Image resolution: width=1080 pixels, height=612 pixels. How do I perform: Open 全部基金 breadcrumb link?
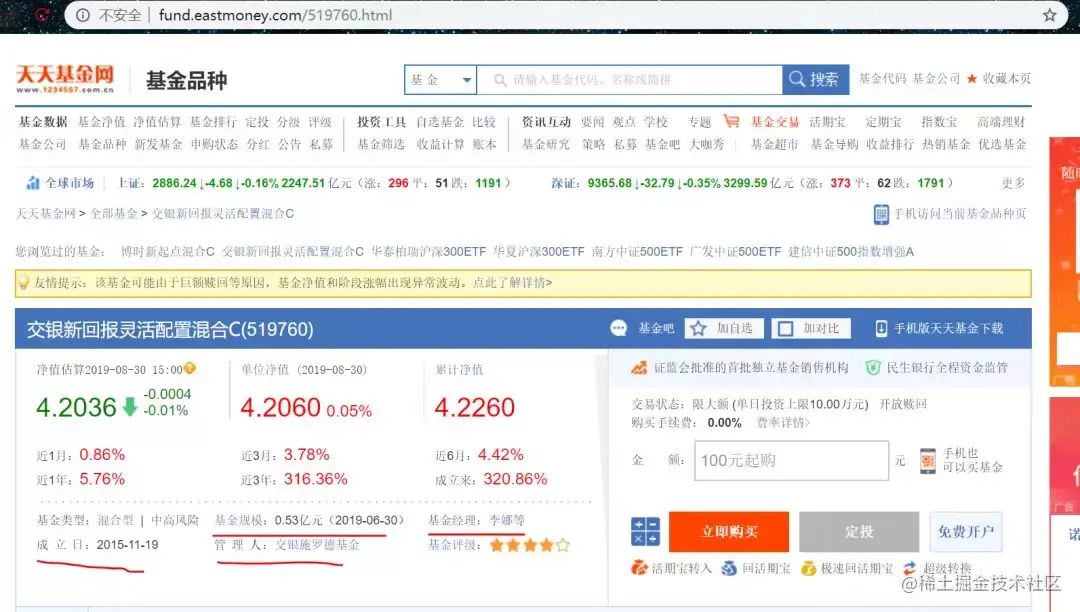(114, 213)
